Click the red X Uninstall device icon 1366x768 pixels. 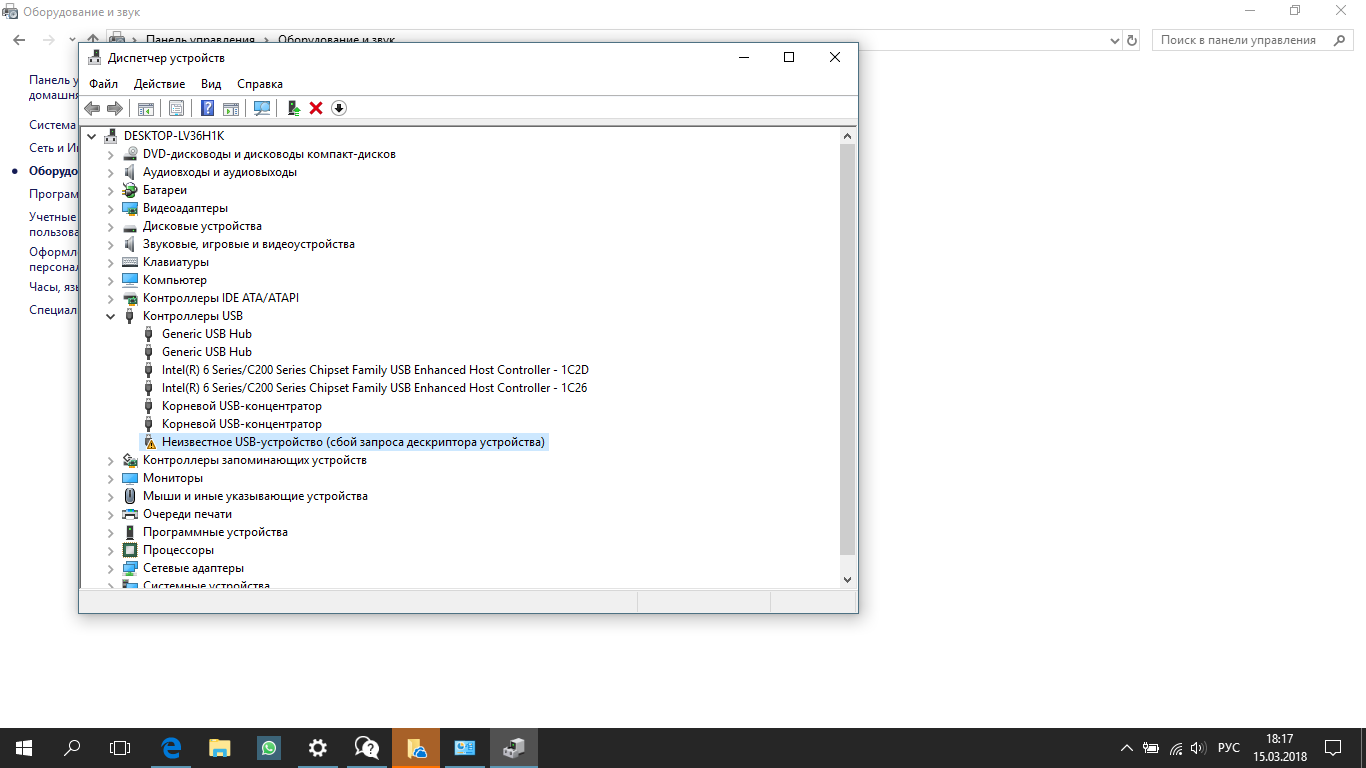pos(316,108)
